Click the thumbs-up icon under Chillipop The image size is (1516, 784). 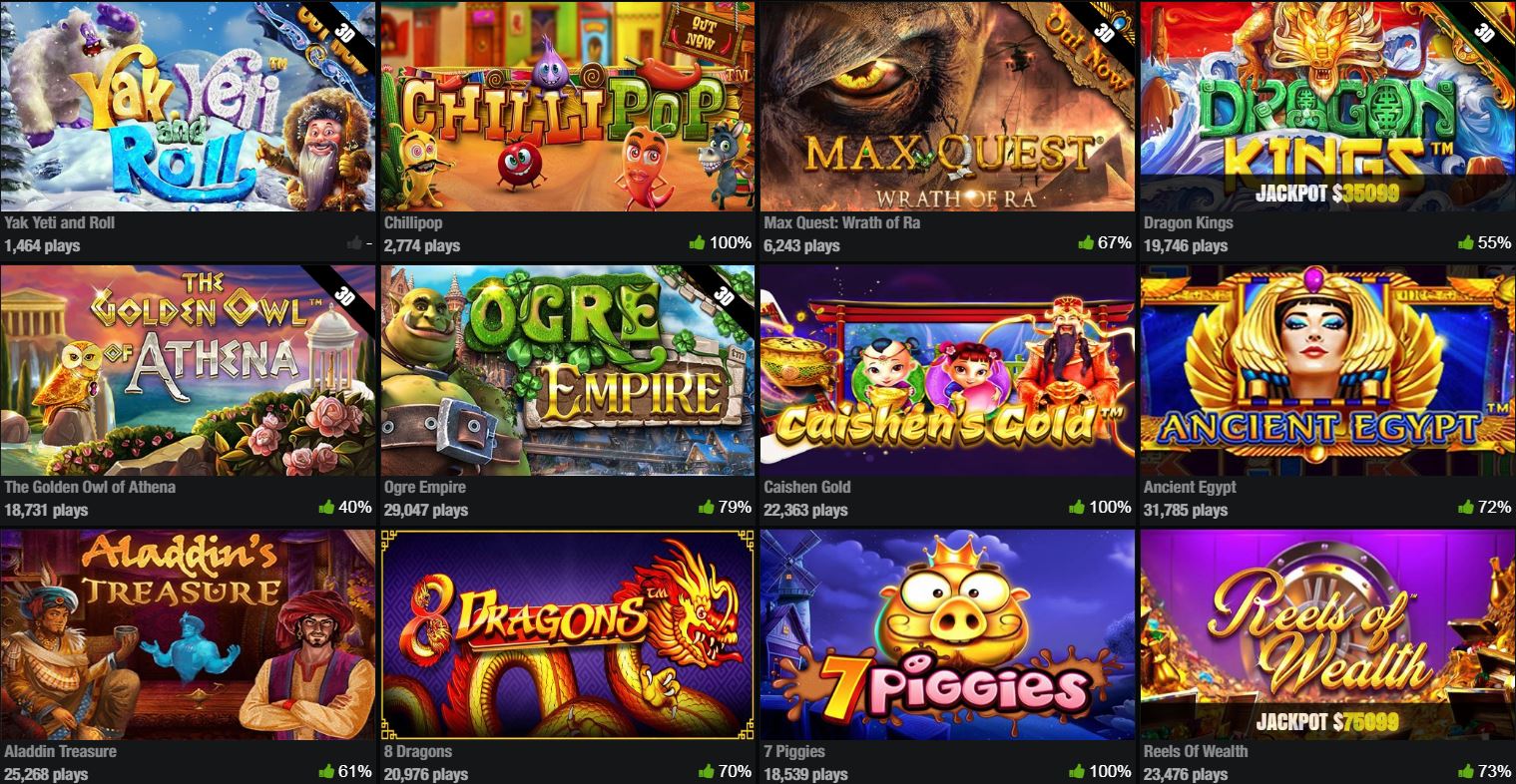coord(697,242)
